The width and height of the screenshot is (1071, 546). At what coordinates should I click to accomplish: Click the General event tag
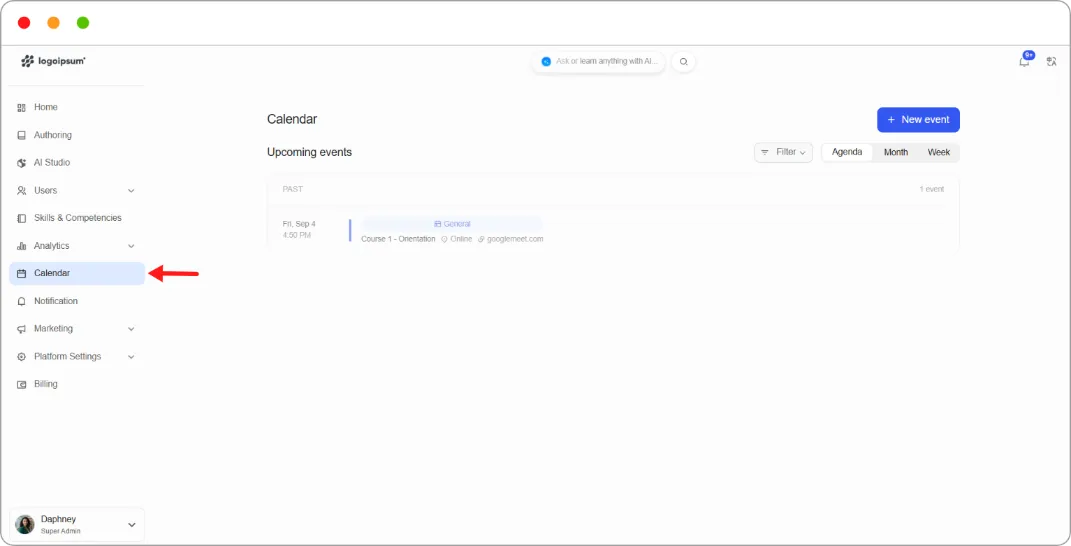(x=452, y=224)
